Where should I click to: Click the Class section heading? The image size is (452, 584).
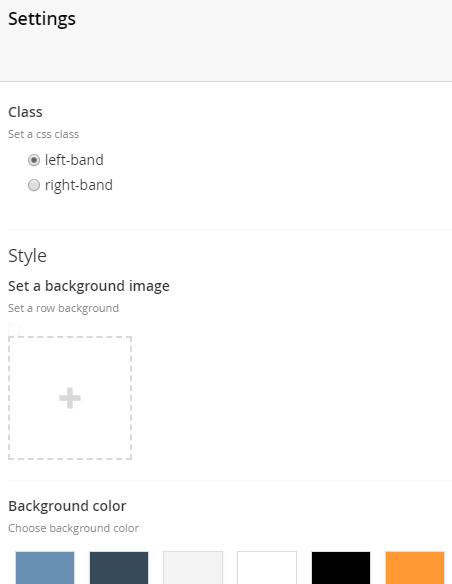(x=25, y=112)
